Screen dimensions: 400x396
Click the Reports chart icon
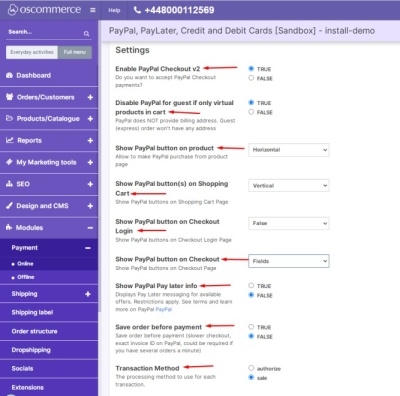(10, 140)
